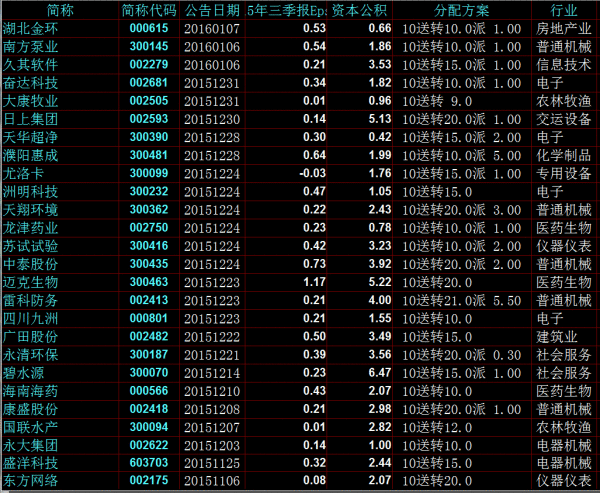Screen dimensions: 600x493
Task: Click the 行业 column header
Action: [x=564, y=10]
